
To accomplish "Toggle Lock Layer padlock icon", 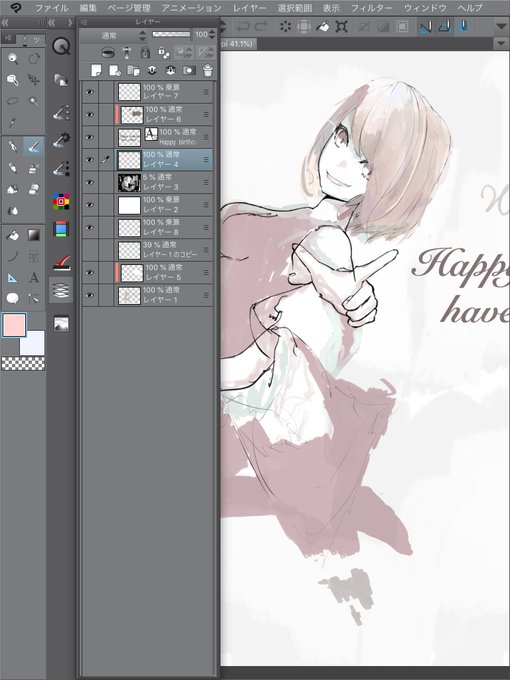I will [145, 52].
